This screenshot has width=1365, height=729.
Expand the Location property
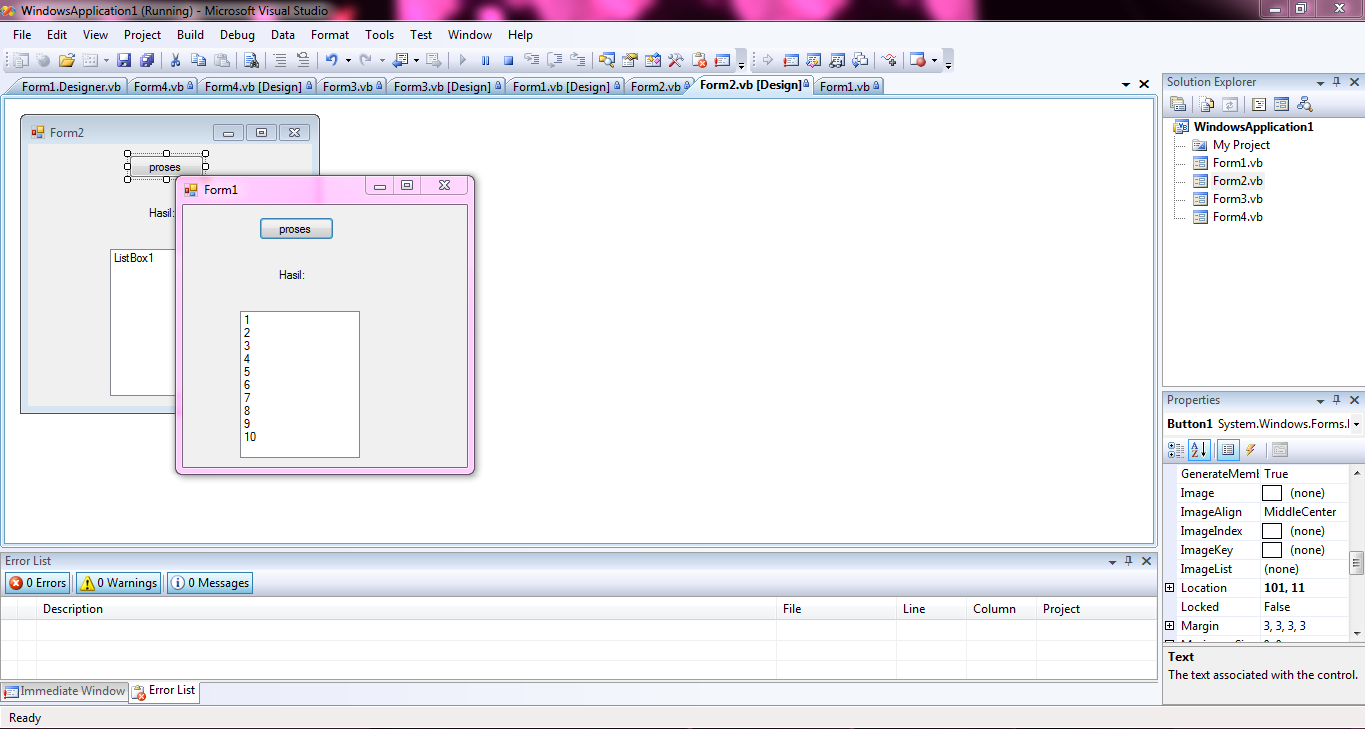pos(1171,587)
